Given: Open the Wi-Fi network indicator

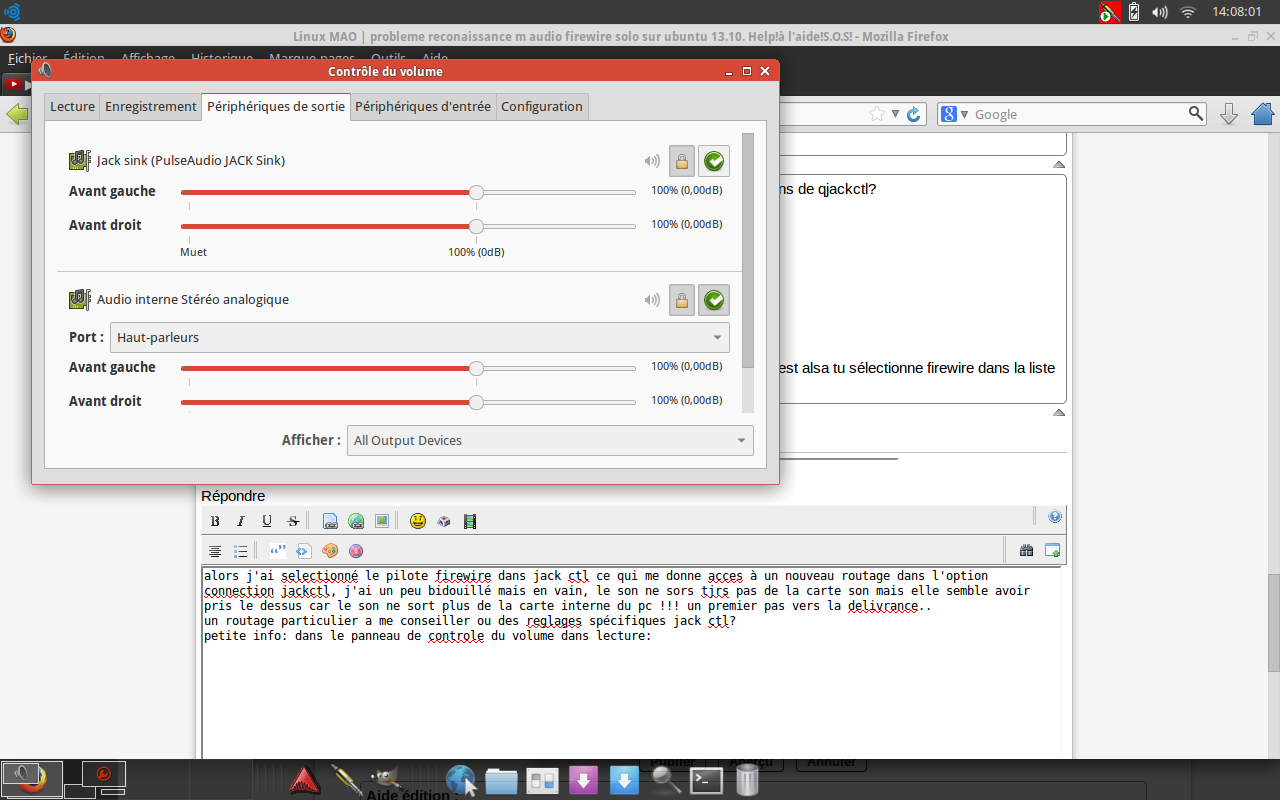Looking at the screenshot, I should tap(1188, 12).
